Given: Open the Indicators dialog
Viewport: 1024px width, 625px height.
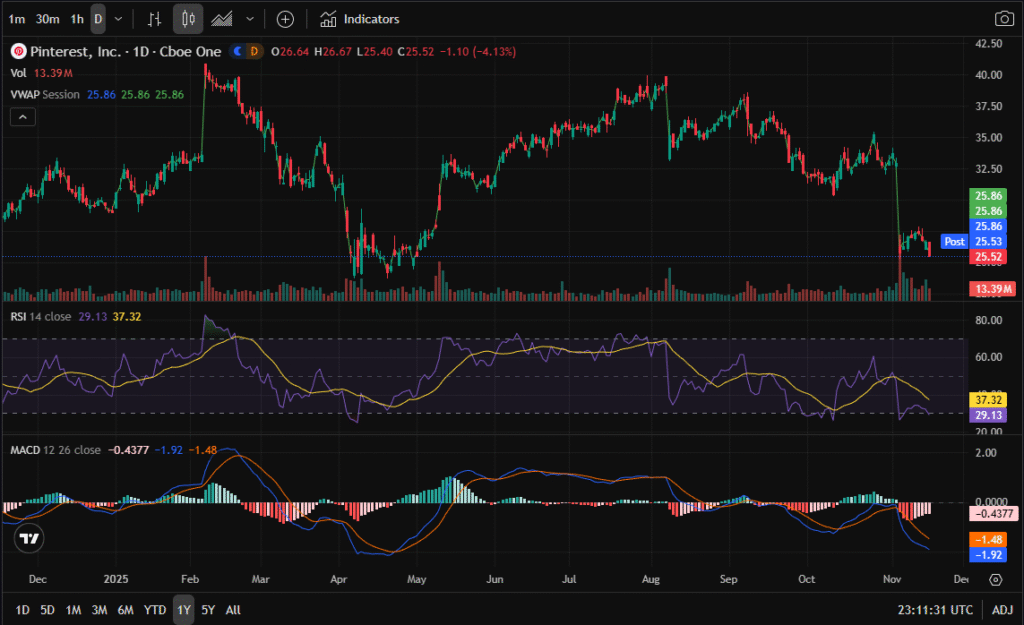Looking at the screenshot, I should (360, 19).
